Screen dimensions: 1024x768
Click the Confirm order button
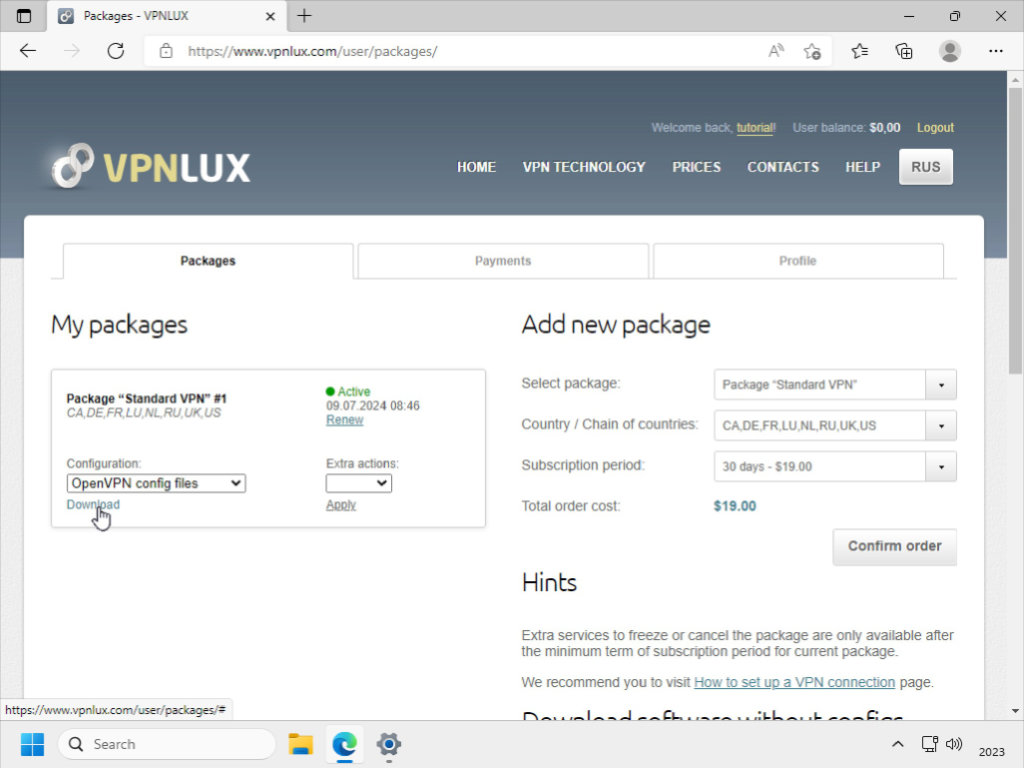pyautogui.click(x=894, y=547)
